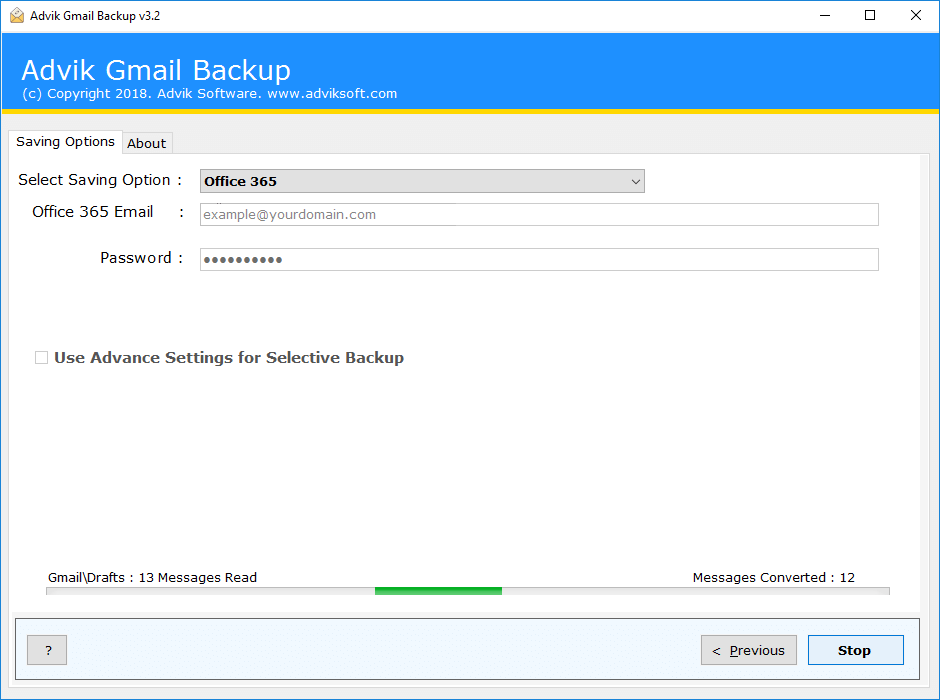This screenshot has width=940, height=700.
Task: Click the 'Office 365 Email' label
Action: tap(93, 212)
